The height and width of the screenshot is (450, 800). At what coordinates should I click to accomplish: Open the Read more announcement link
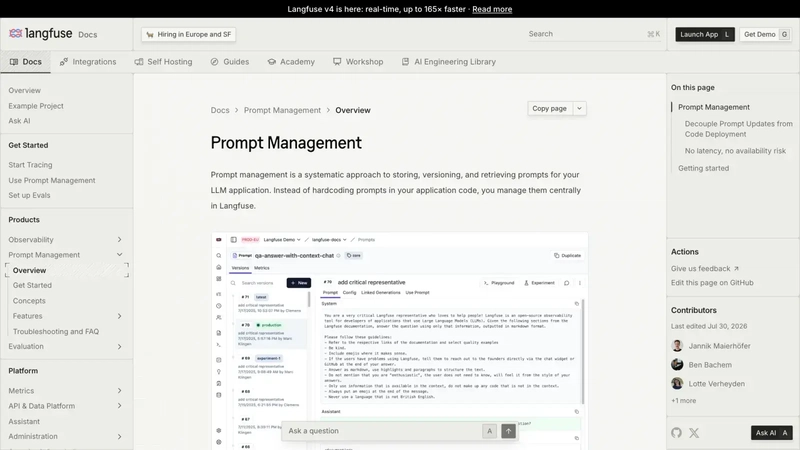click(492, 9)
